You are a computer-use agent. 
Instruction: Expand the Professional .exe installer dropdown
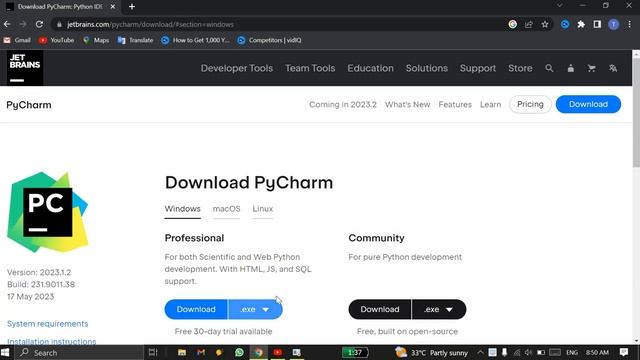click(255, 309)
